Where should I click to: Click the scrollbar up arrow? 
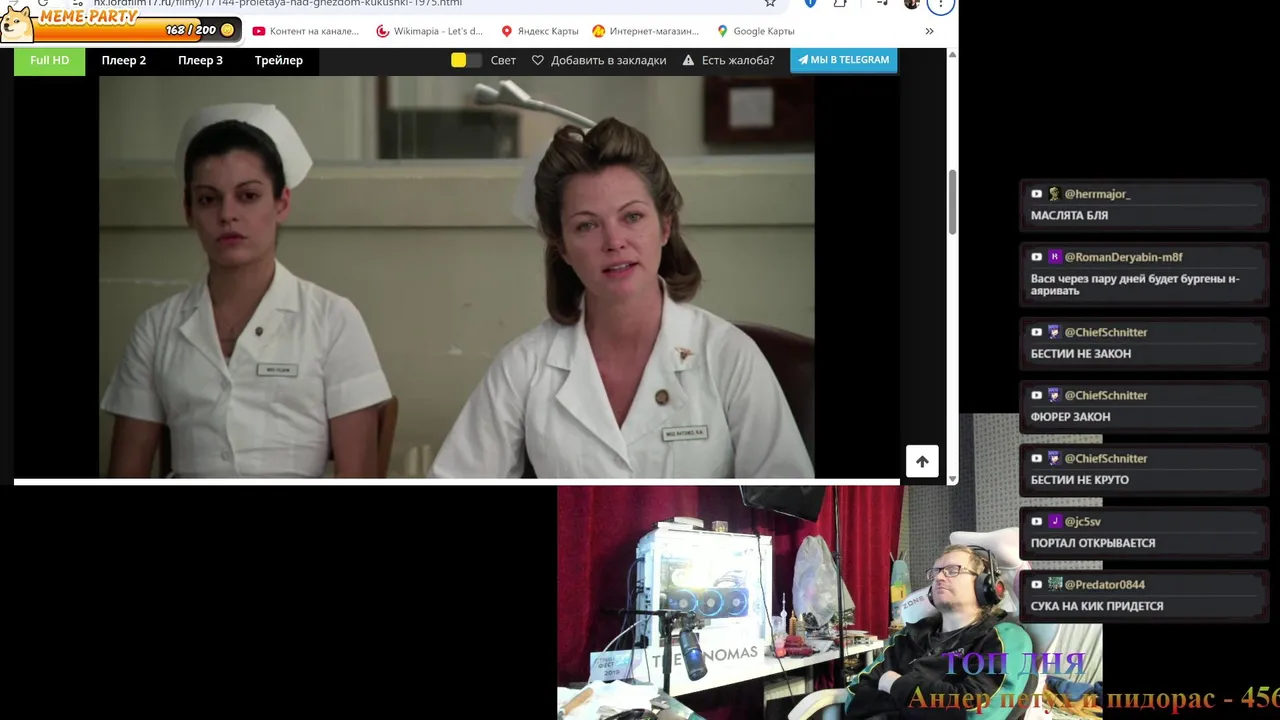[952, 53]
